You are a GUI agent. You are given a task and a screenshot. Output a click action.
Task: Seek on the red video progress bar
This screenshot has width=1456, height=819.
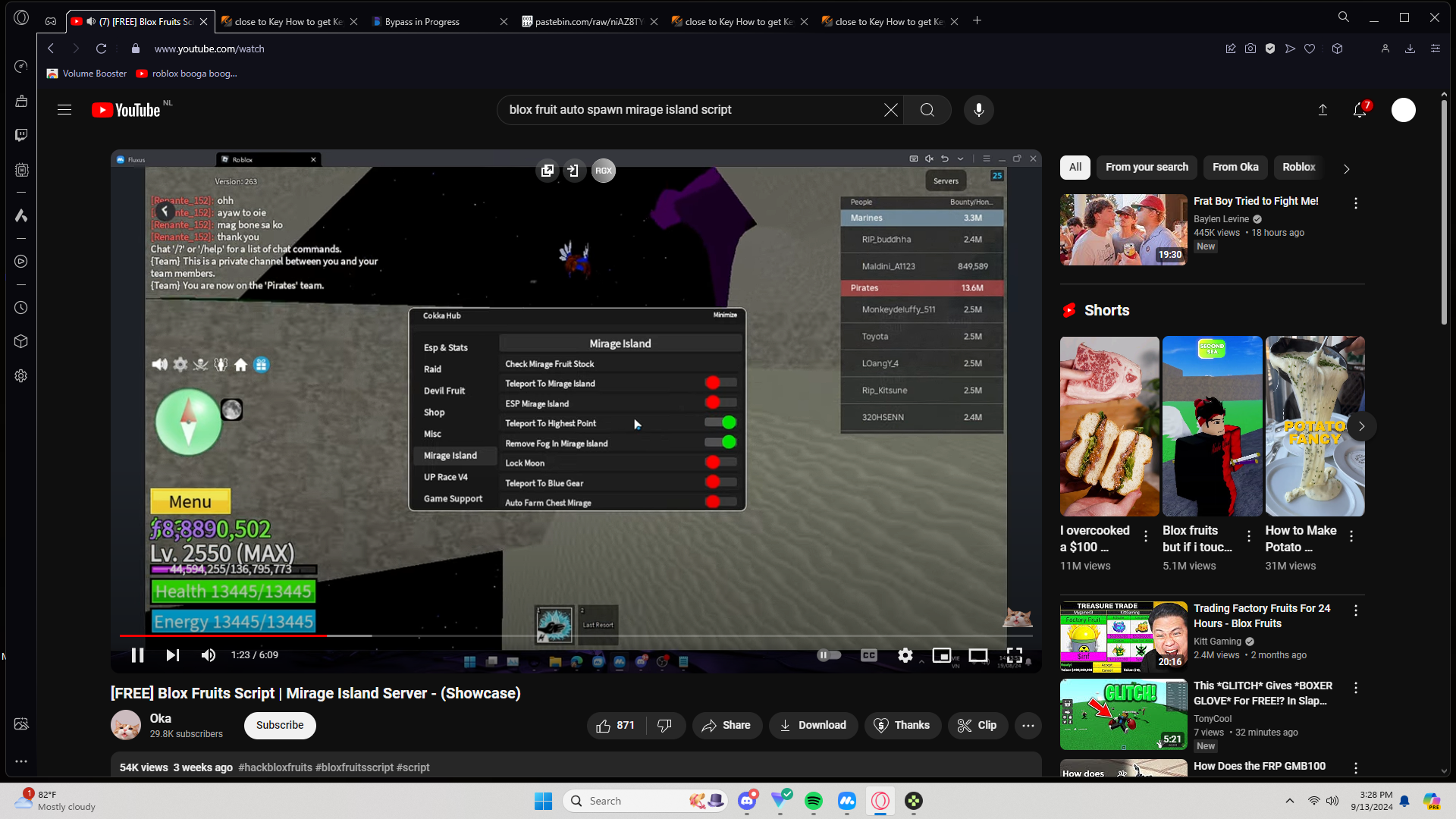tap(576, 635)
